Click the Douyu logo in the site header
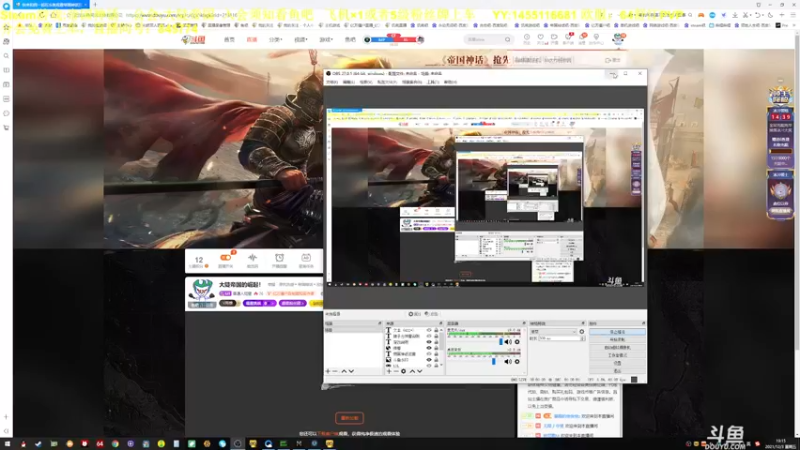Screen dimensions: 800x450 click(x=193, y=39)
